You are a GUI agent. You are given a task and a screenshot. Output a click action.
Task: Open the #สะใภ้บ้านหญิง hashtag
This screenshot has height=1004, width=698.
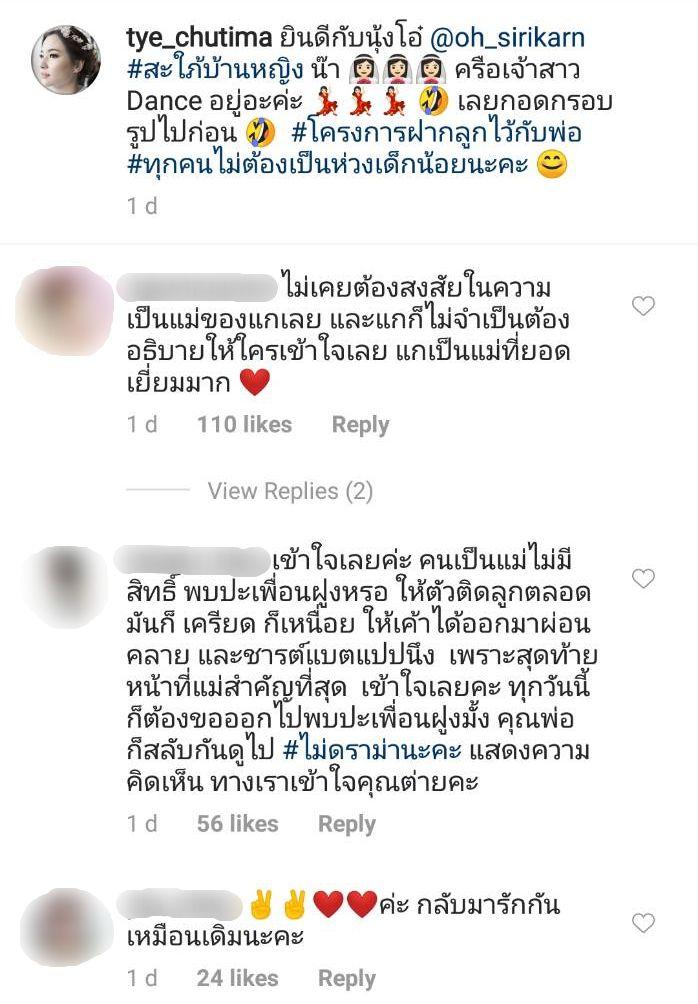(x=215, y=69)
